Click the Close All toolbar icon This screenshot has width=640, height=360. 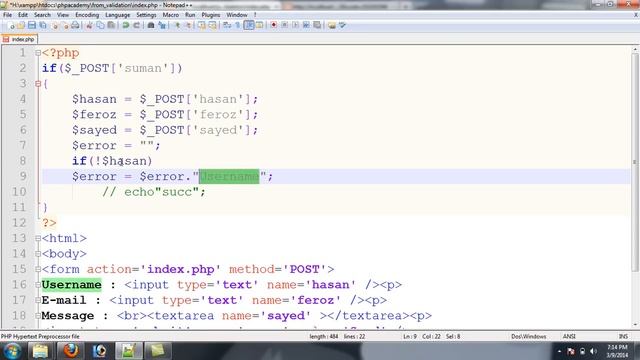coord(65,25)
